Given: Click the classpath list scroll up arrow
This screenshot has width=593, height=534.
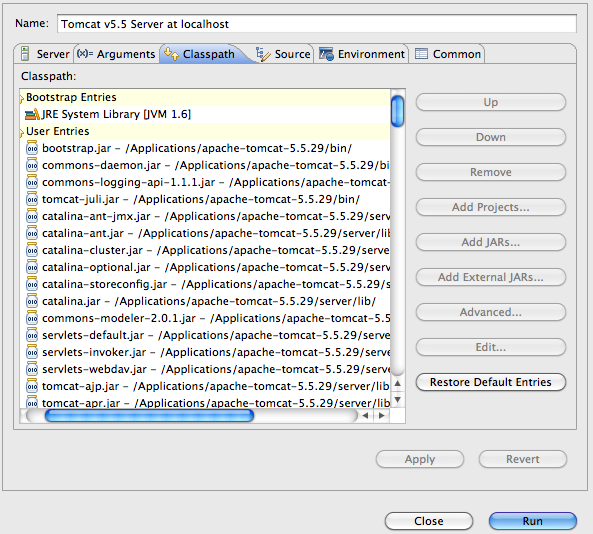Looking at the screenshot, I should click(x=397, y=383).
